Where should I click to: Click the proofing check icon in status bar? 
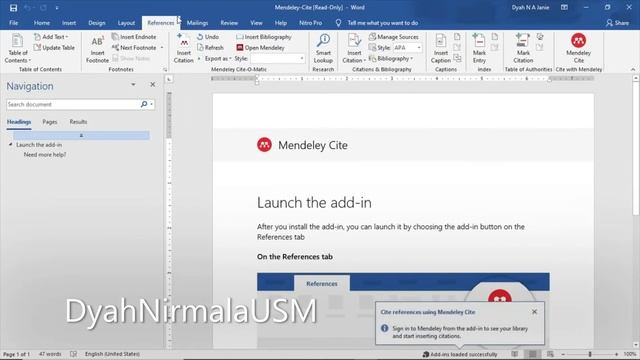click(73, 354)
